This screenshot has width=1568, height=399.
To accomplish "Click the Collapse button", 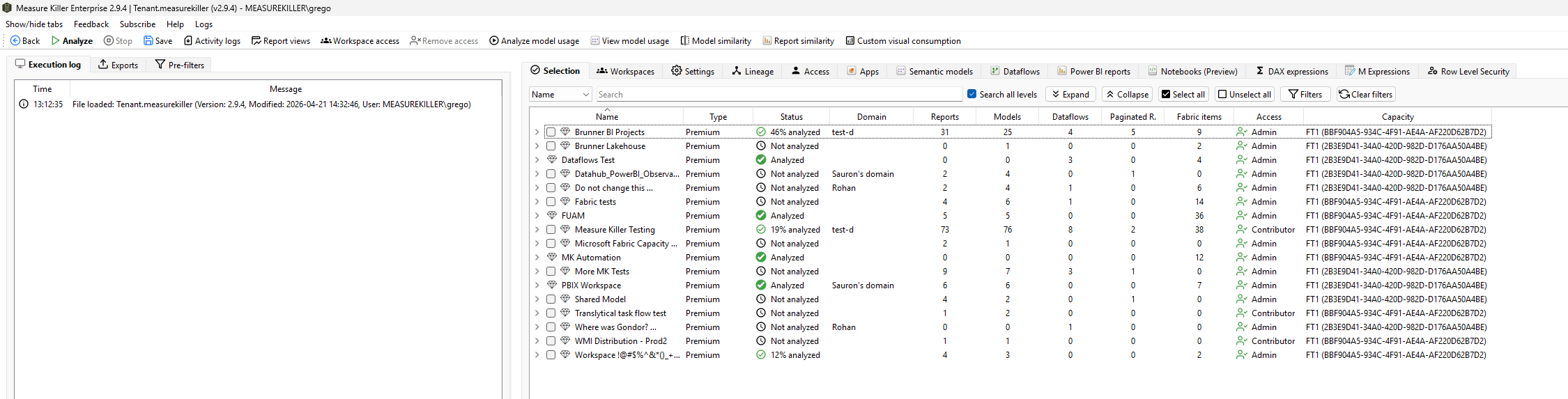I will click(1127, 94).
